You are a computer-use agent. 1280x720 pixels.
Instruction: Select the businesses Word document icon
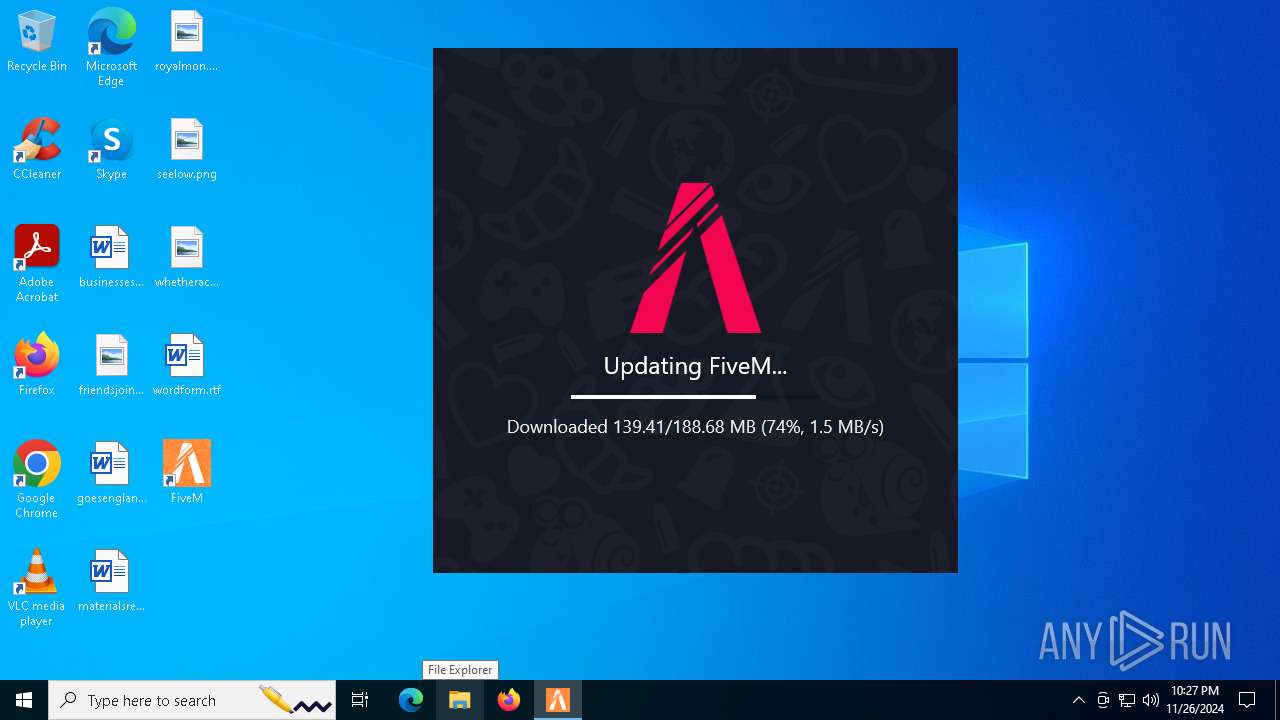[111, 258]
